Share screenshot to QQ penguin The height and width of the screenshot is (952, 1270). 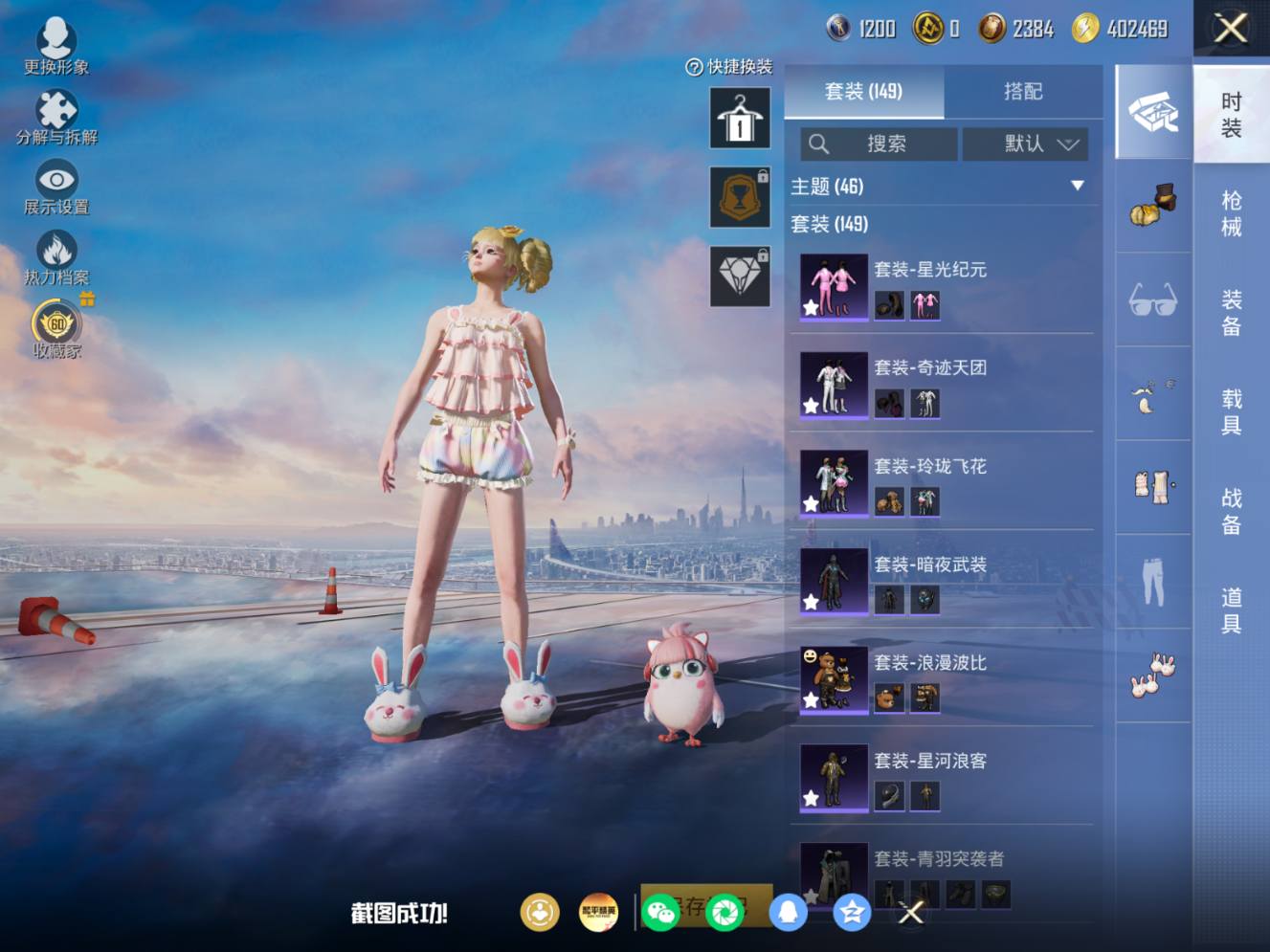coord(788,913)
